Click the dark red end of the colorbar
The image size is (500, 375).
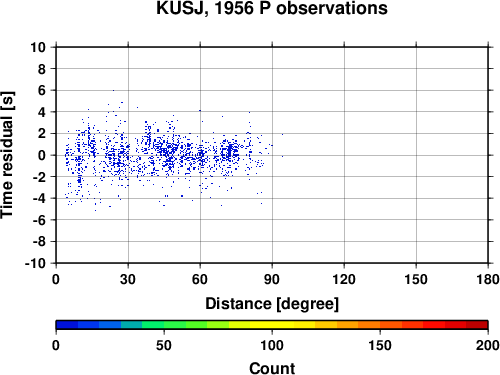(x=477, y=325)
